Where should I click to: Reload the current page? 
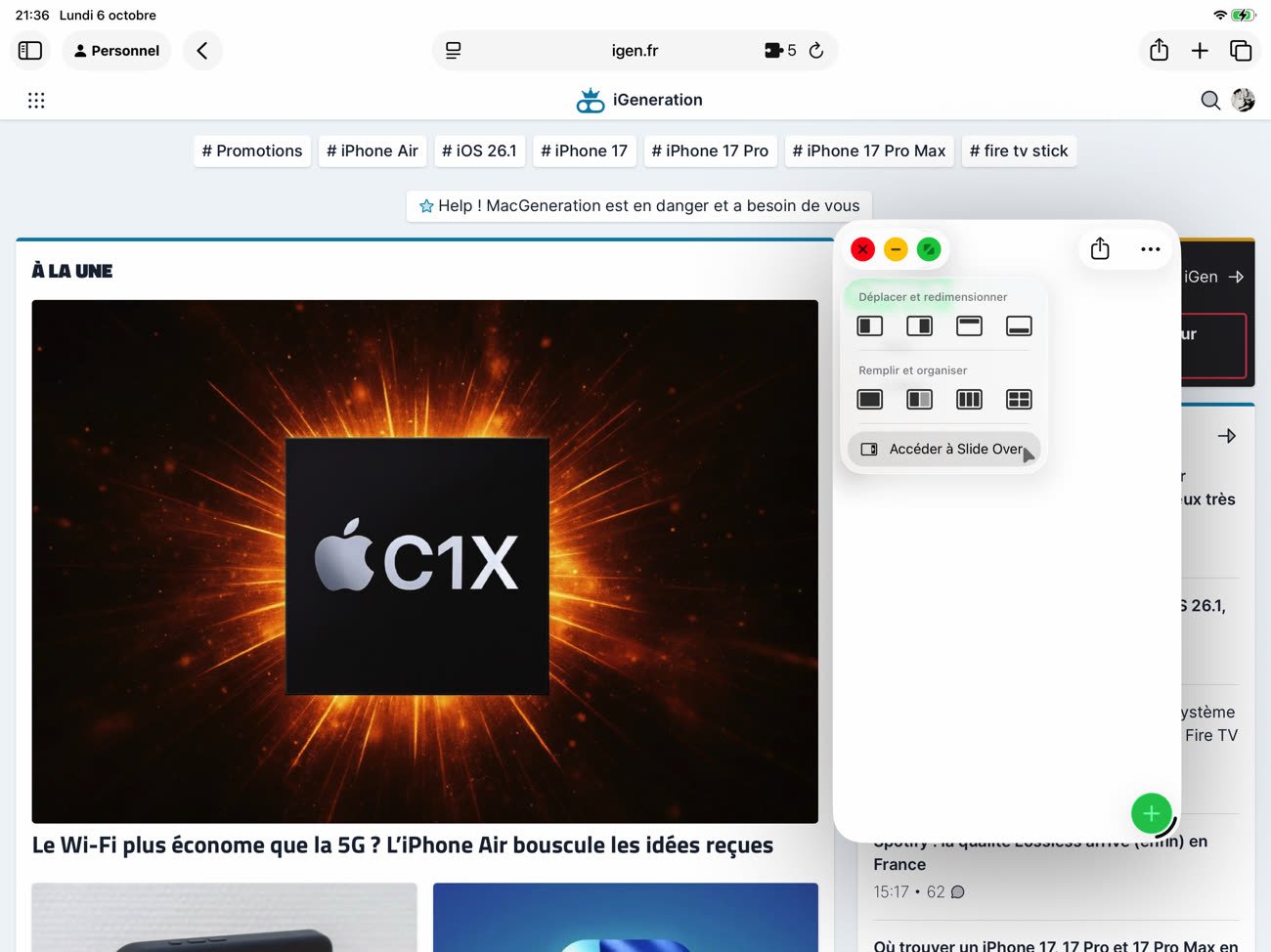tap(816, 51)
